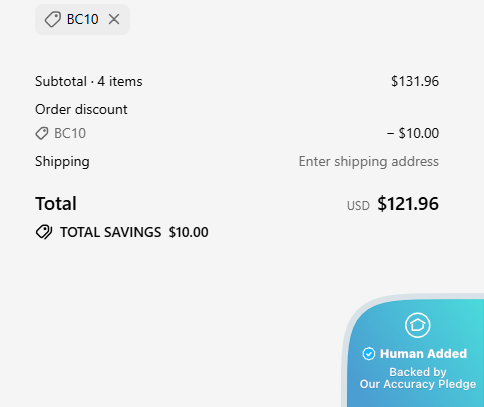Click the BC10 discount code under Order discount
The height and width of the screenshot is (407, 484).
(x=70, y=133)
